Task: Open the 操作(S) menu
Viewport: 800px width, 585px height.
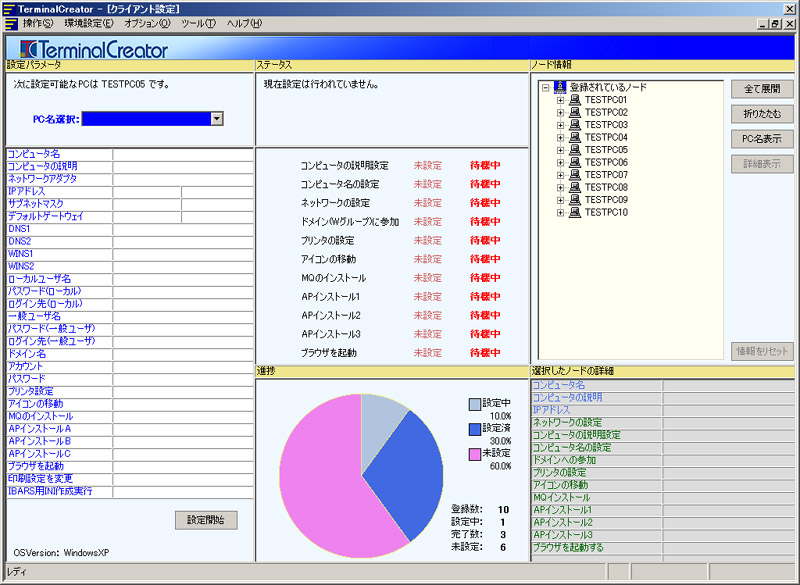Action: click(x=38, y=23)
